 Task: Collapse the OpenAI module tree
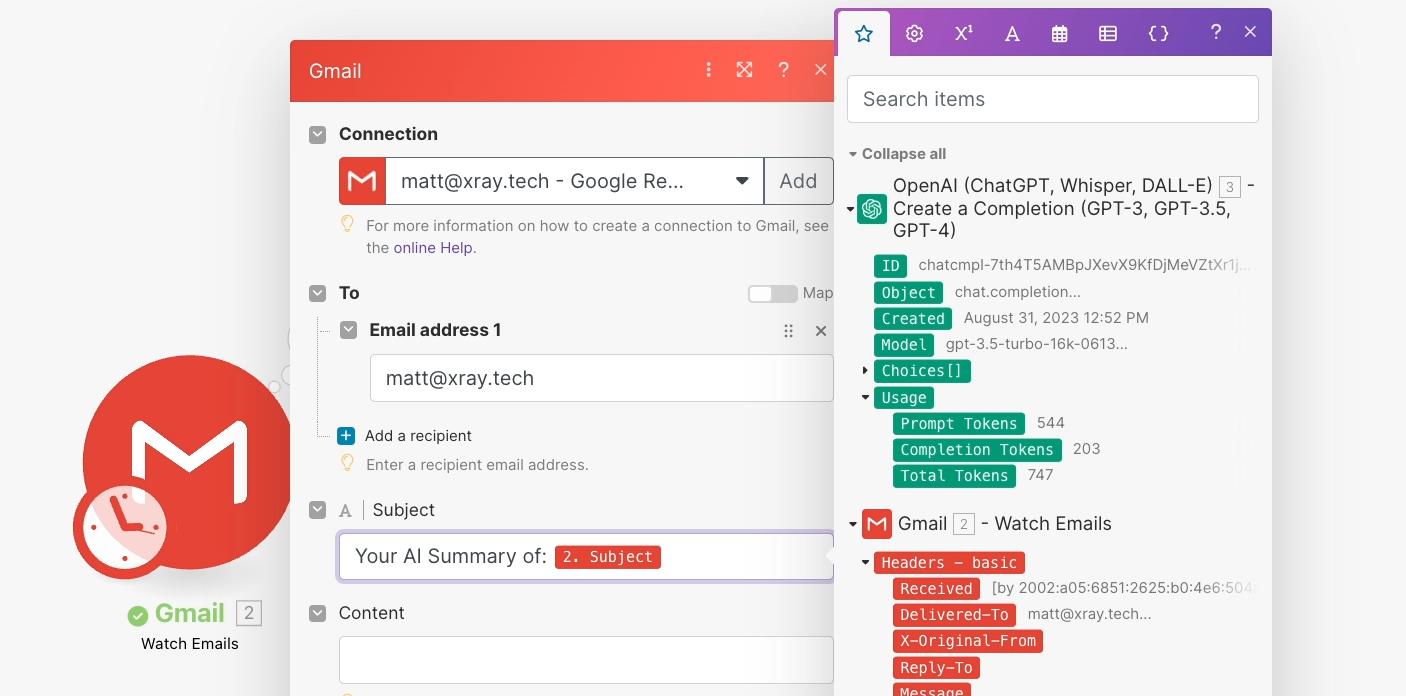pyautogui.click(x=851, y=209)
